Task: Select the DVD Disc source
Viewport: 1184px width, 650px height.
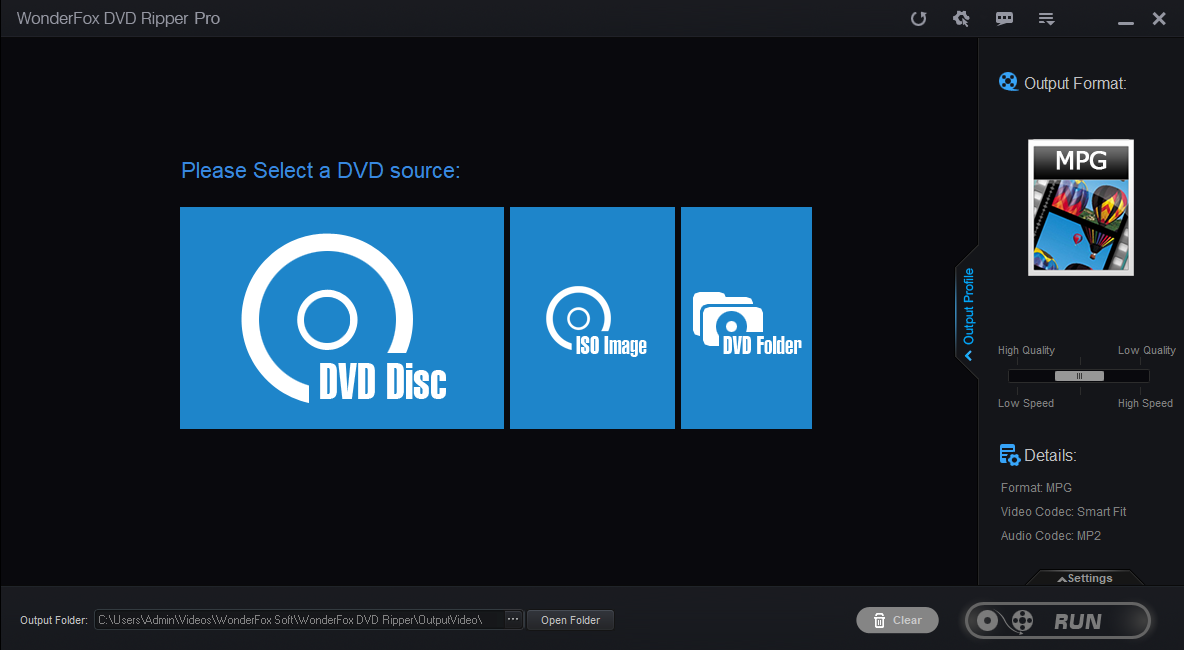Action: (x=342, y=318)
